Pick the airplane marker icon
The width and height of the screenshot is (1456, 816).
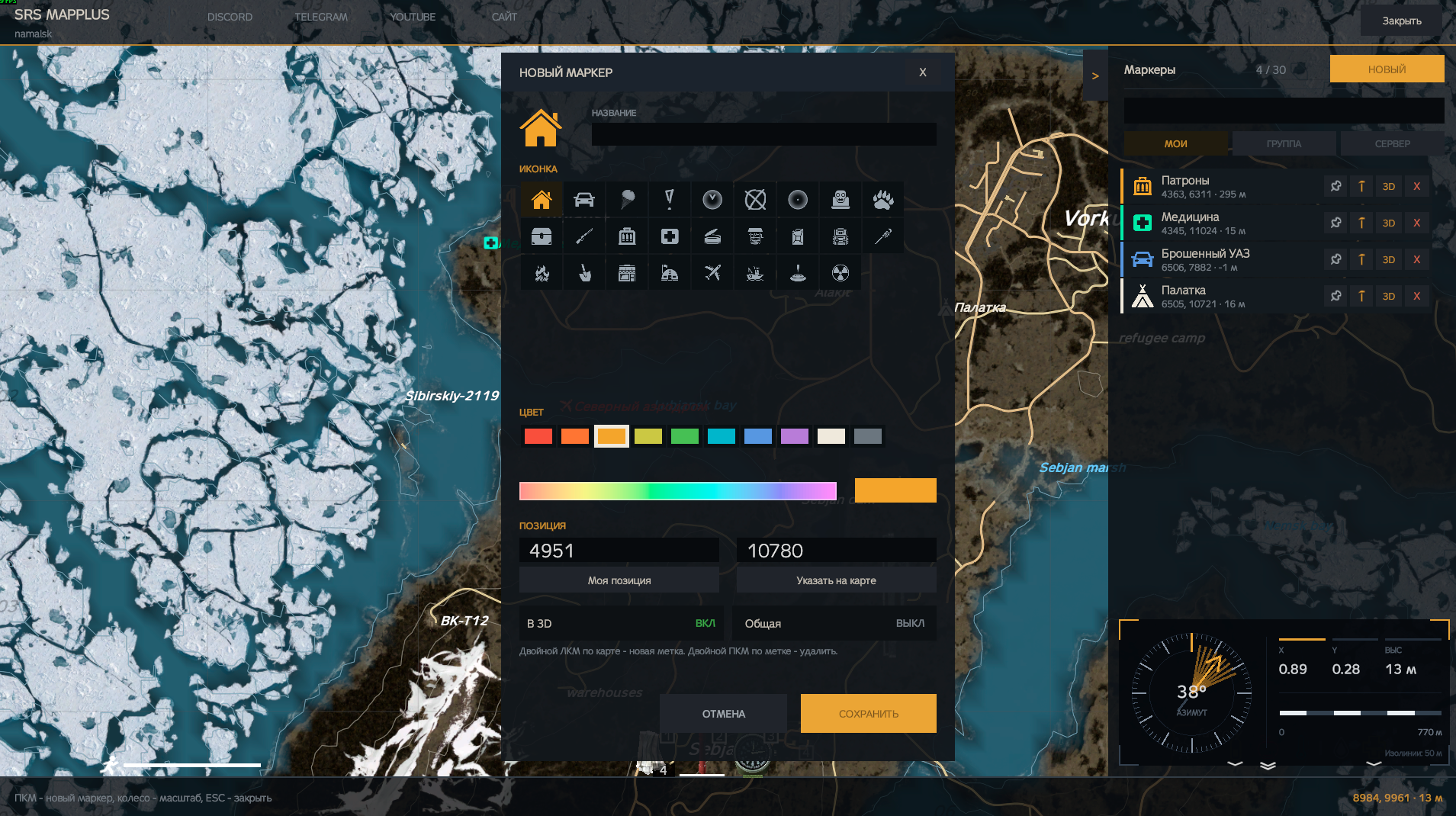point(712,273)
